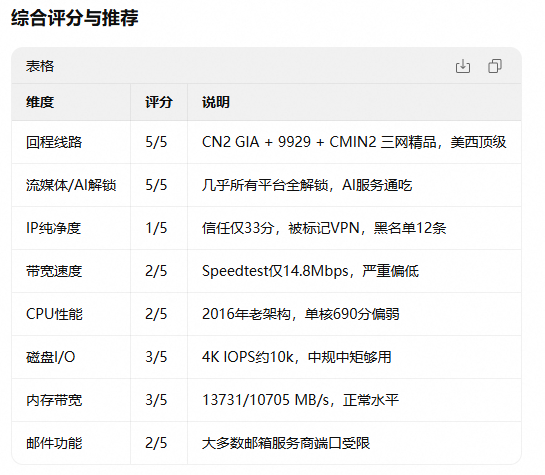The height and width of the screenshot is (475, 545).
Task: Click the 1/5 rating for IP纯净度
Action: tap(156, 228)
